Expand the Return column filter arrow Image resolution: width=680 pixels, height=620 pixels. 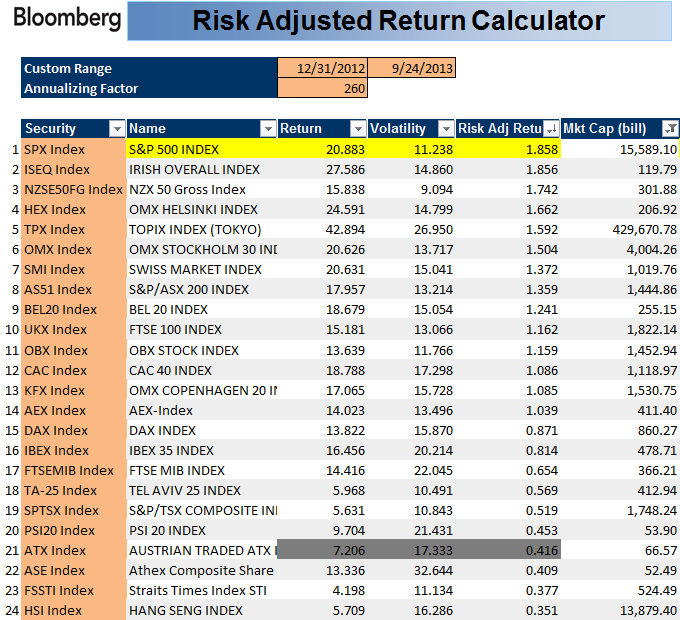[358, 129]
